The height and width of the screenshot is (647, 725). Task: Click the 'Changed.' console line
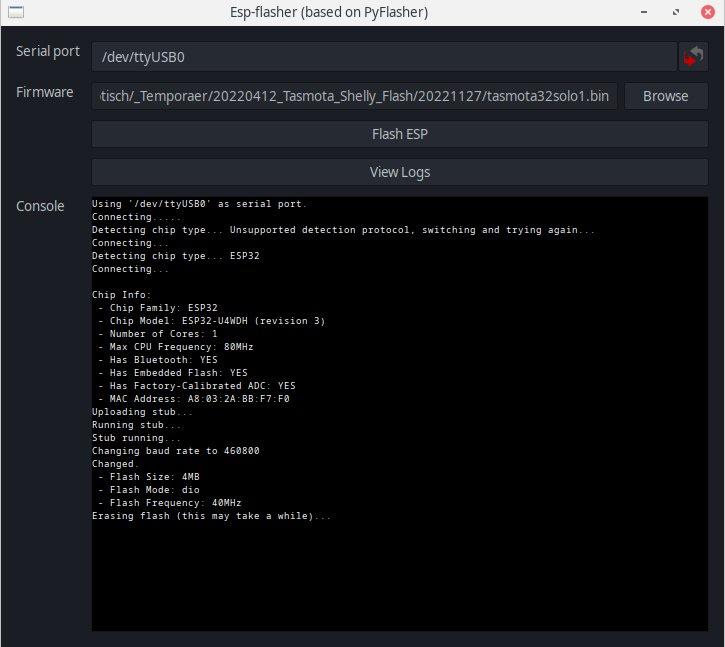pyautogui.click(x=115, y=463)
